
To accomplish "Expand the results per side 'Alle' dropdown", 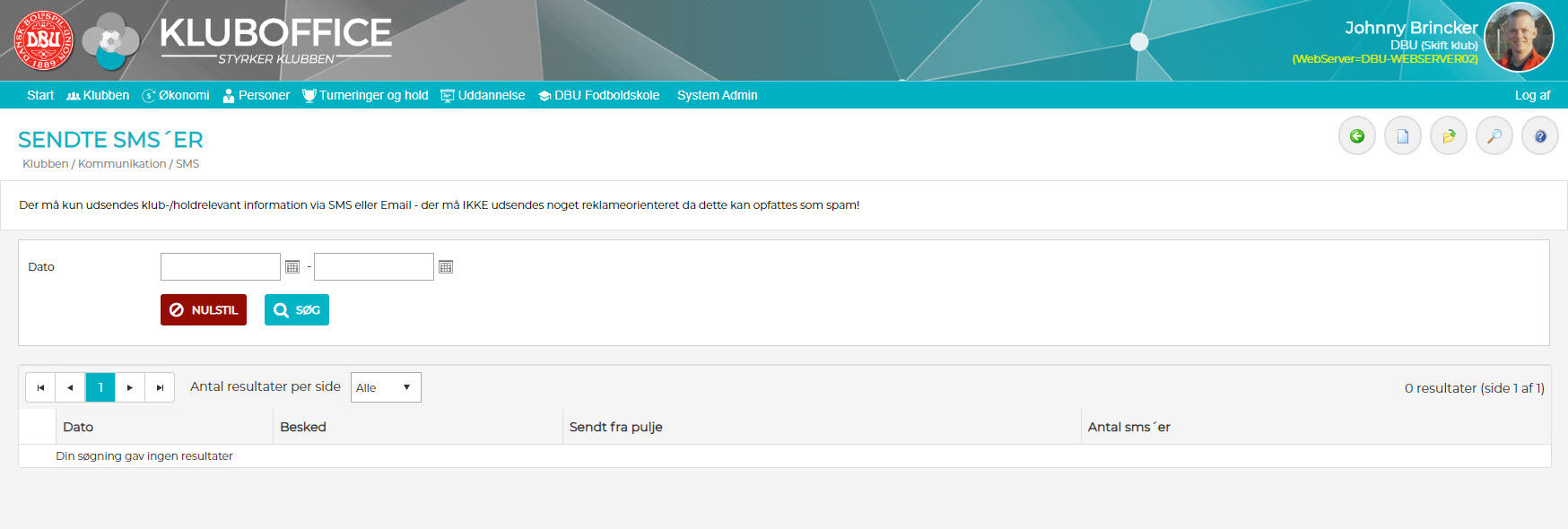I will tap(385, 387).
